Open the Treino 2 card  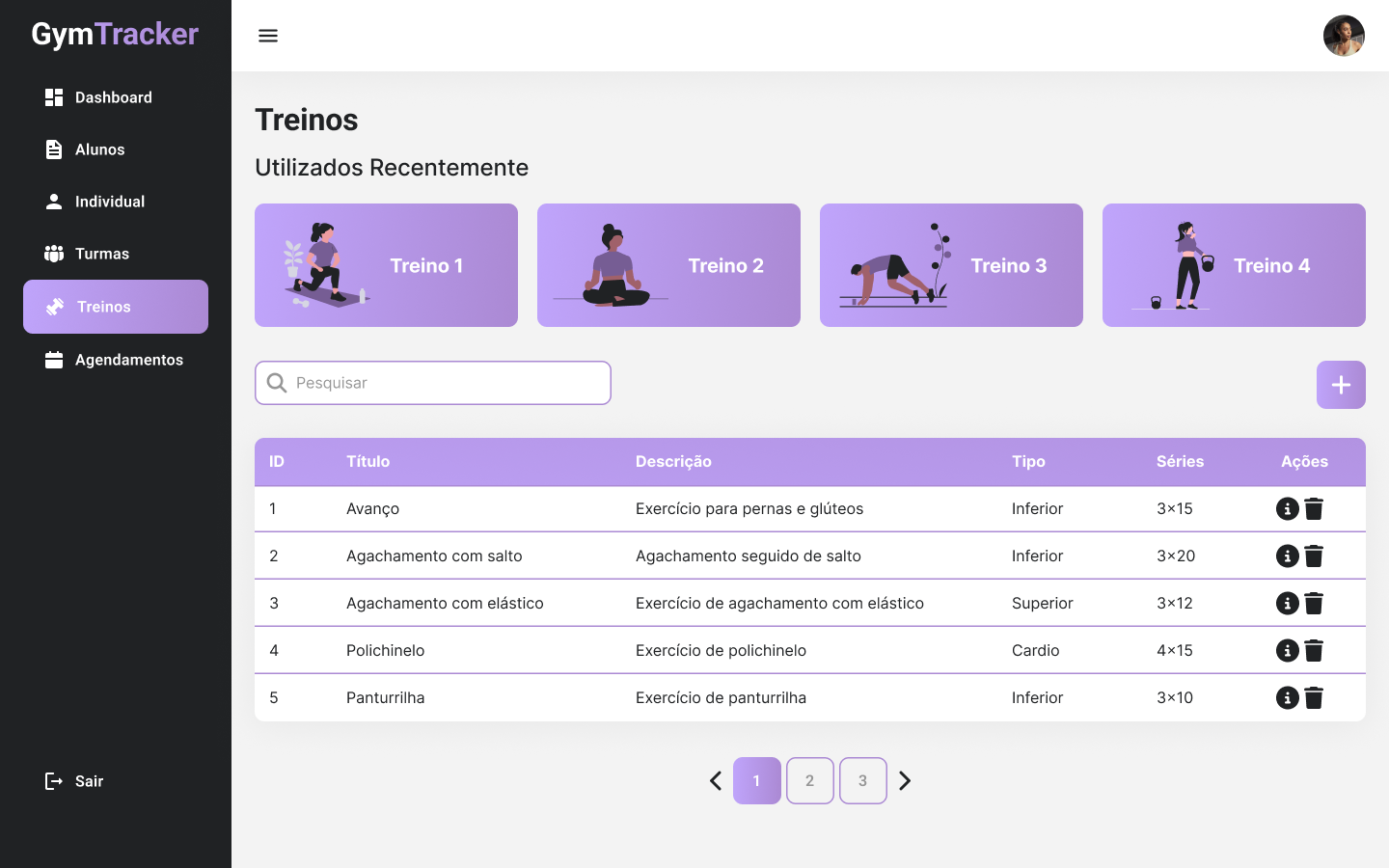point(668,265)
